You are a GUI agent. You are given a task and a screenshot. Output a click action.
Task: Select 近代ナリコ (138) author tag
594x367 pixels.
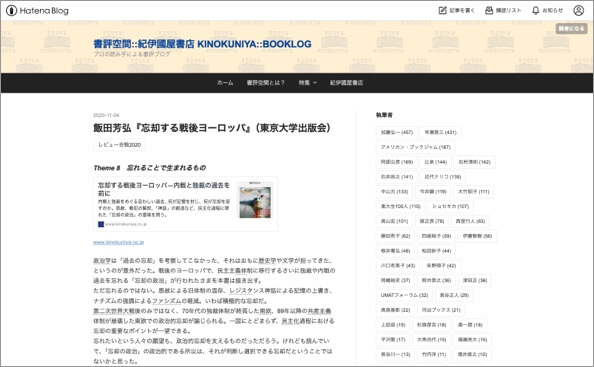(442, 177)
